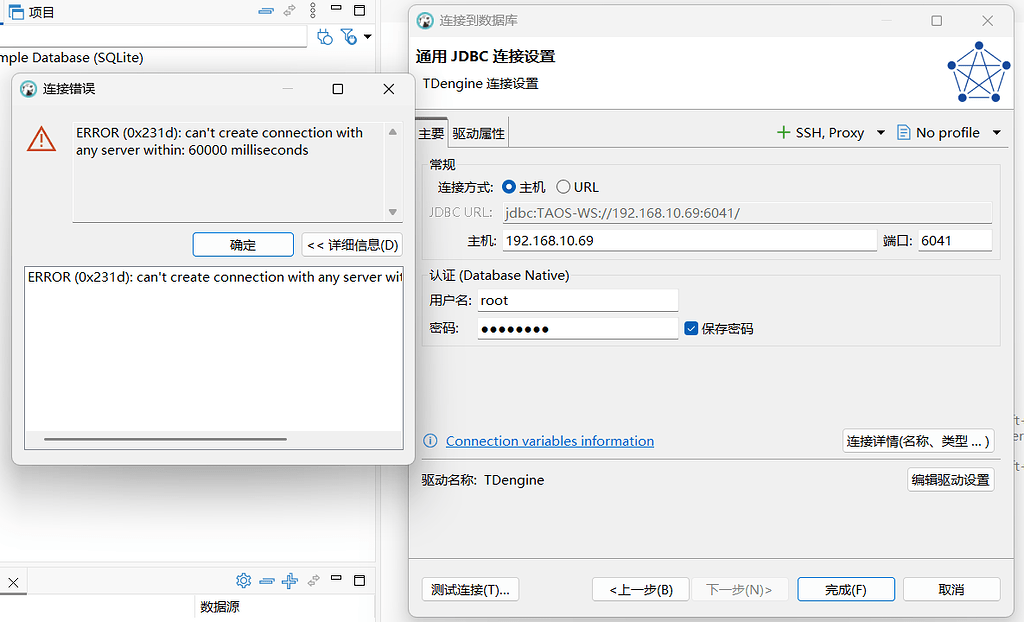Minimize the bottom panel view
1024x622 pixels.
pyautogui.click(x=336, y=578)
